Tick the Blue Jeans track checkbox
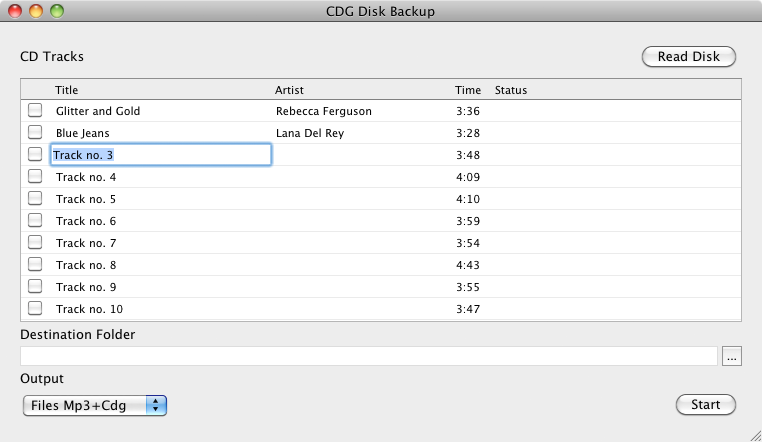The width and height of the screenshot is (762, 442). pos(35,132)
